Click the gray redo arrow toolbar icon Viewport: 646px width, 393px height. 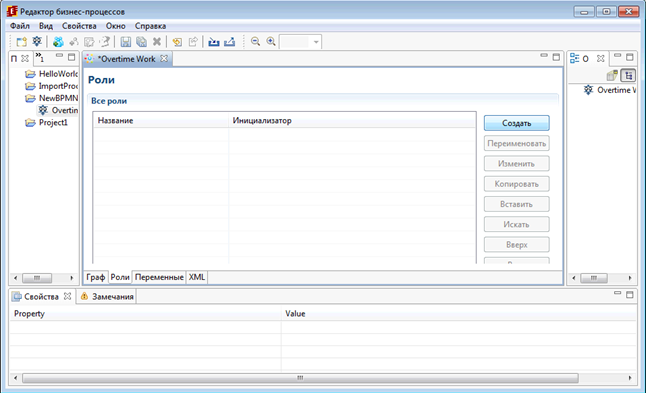(x=193, y=42)
